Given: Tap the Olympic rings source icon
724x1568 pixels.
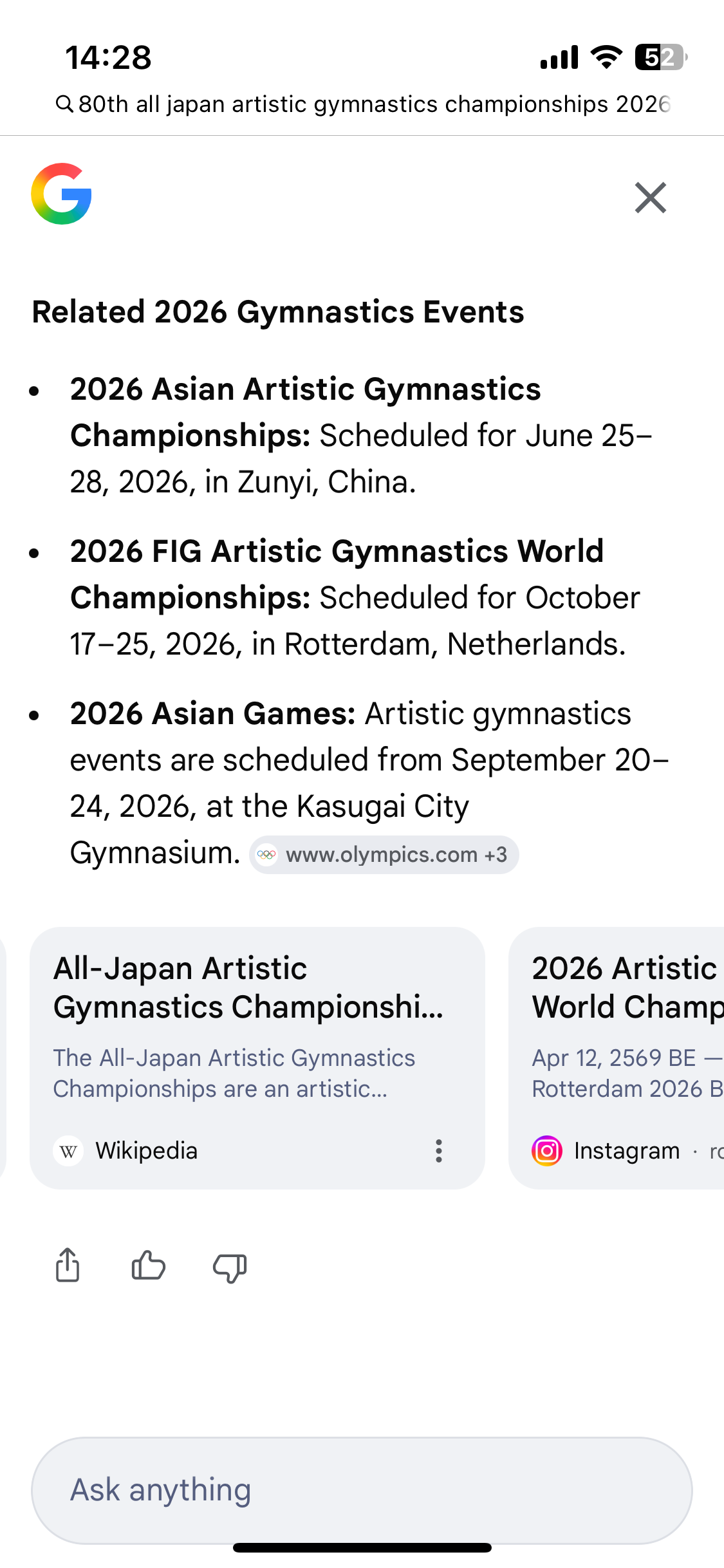Looking at the screenshot, I should [266, 855].
